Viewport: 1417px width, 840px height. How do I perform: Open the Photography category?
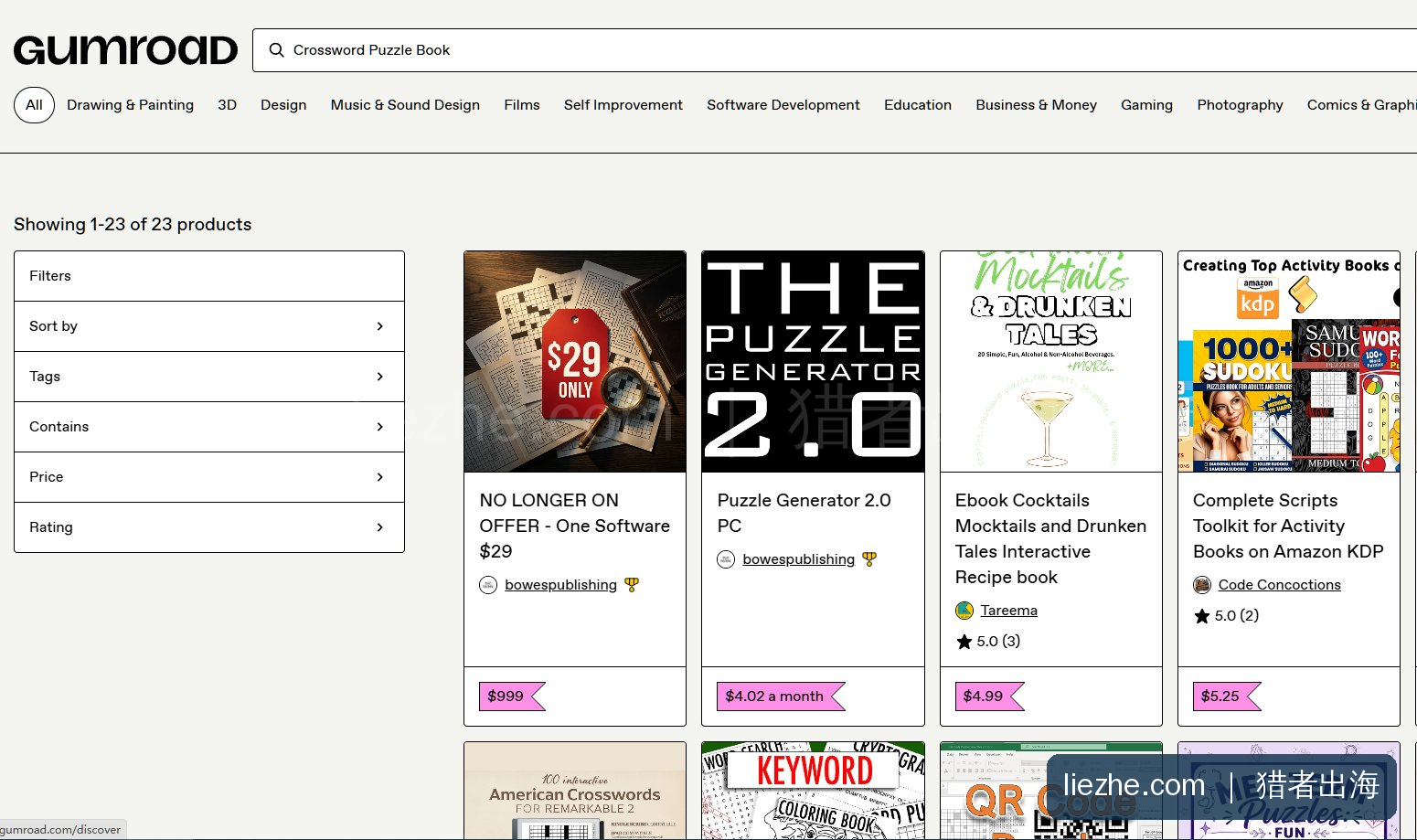coord(1240,104)
